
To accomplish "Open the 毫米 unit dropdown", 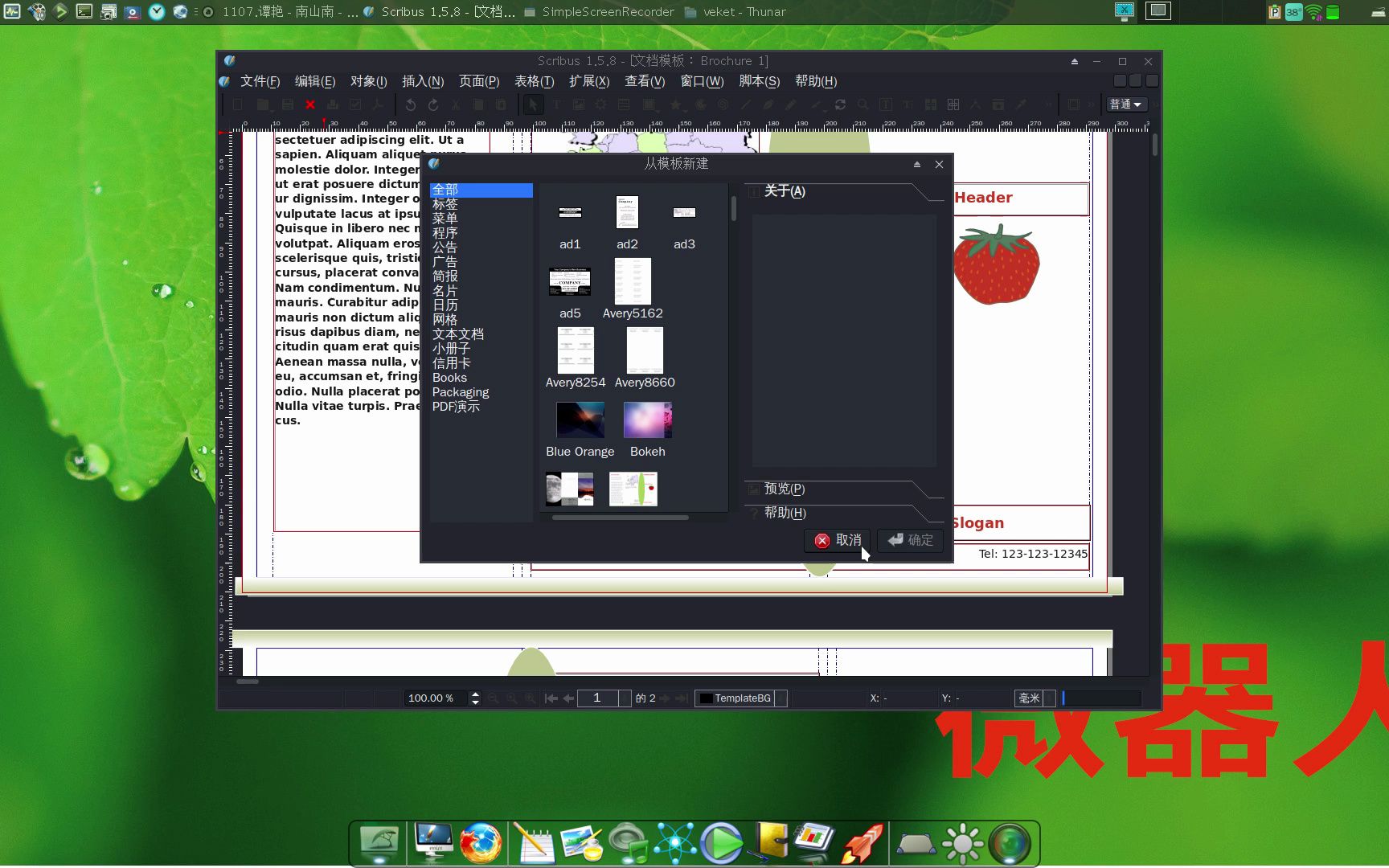I will 1035,698.
